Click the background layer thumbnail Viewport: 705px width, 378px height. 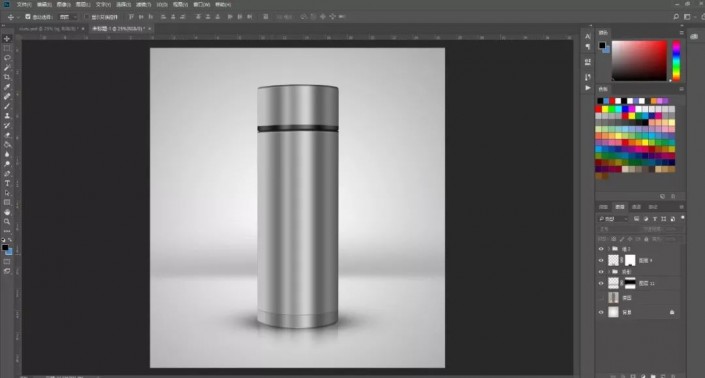tap(613, 312)
